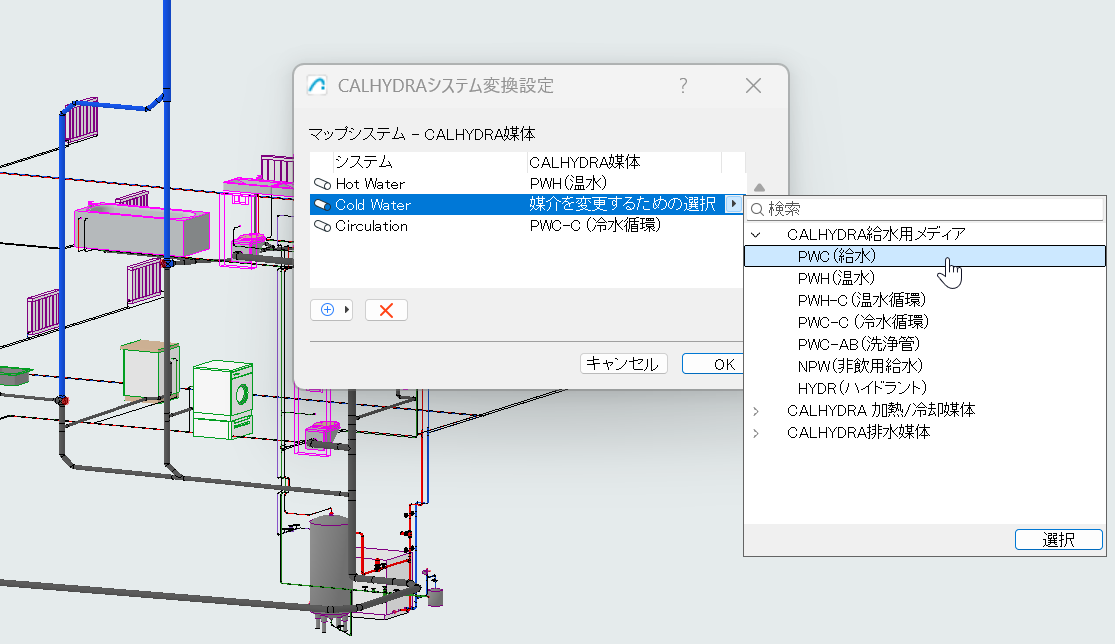Click the PWH (温水) cell for Hot Water
This screenshot has width=1115, height=644.
568,184
